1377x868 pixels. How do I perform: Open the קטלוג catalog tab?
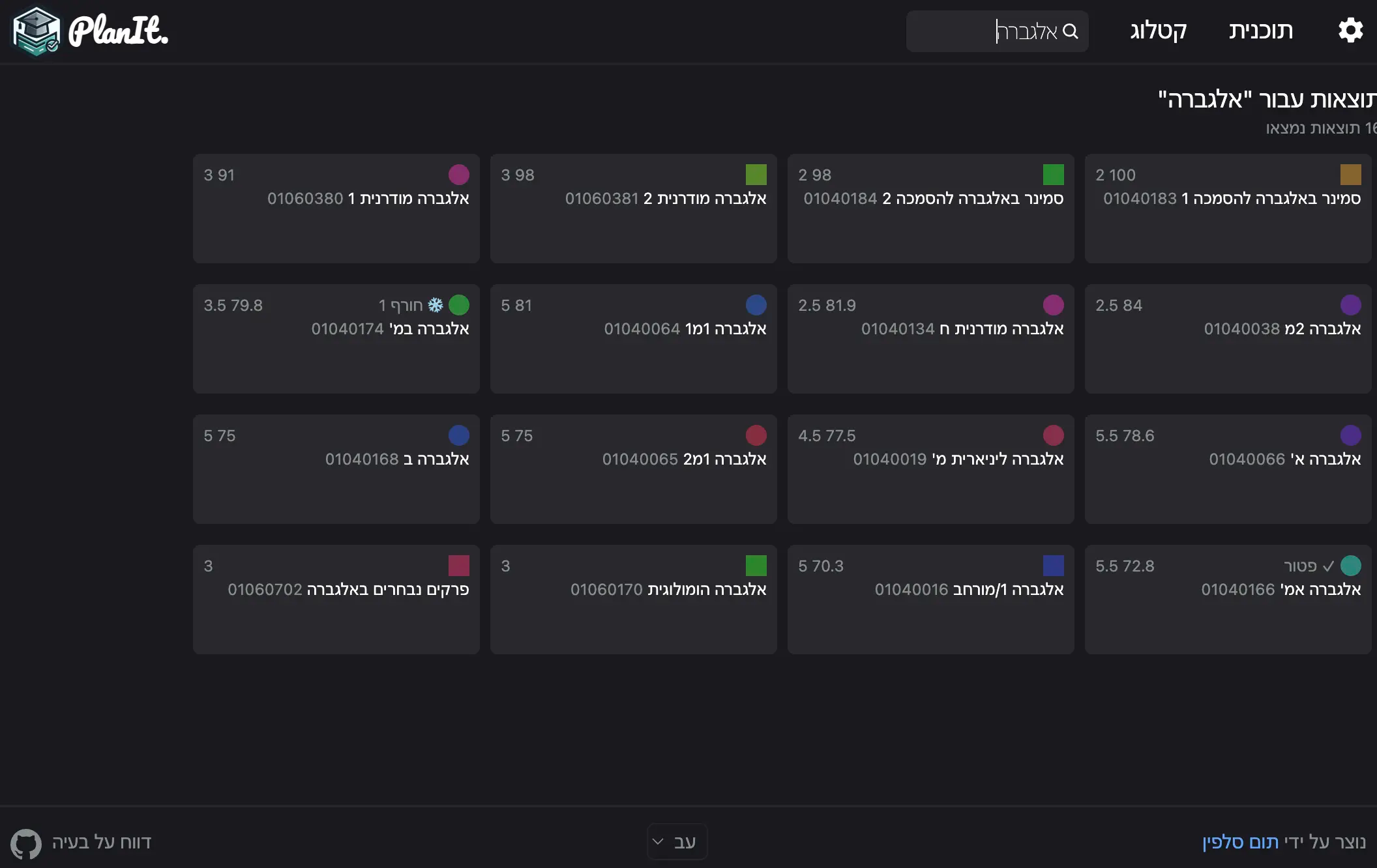1158,31
